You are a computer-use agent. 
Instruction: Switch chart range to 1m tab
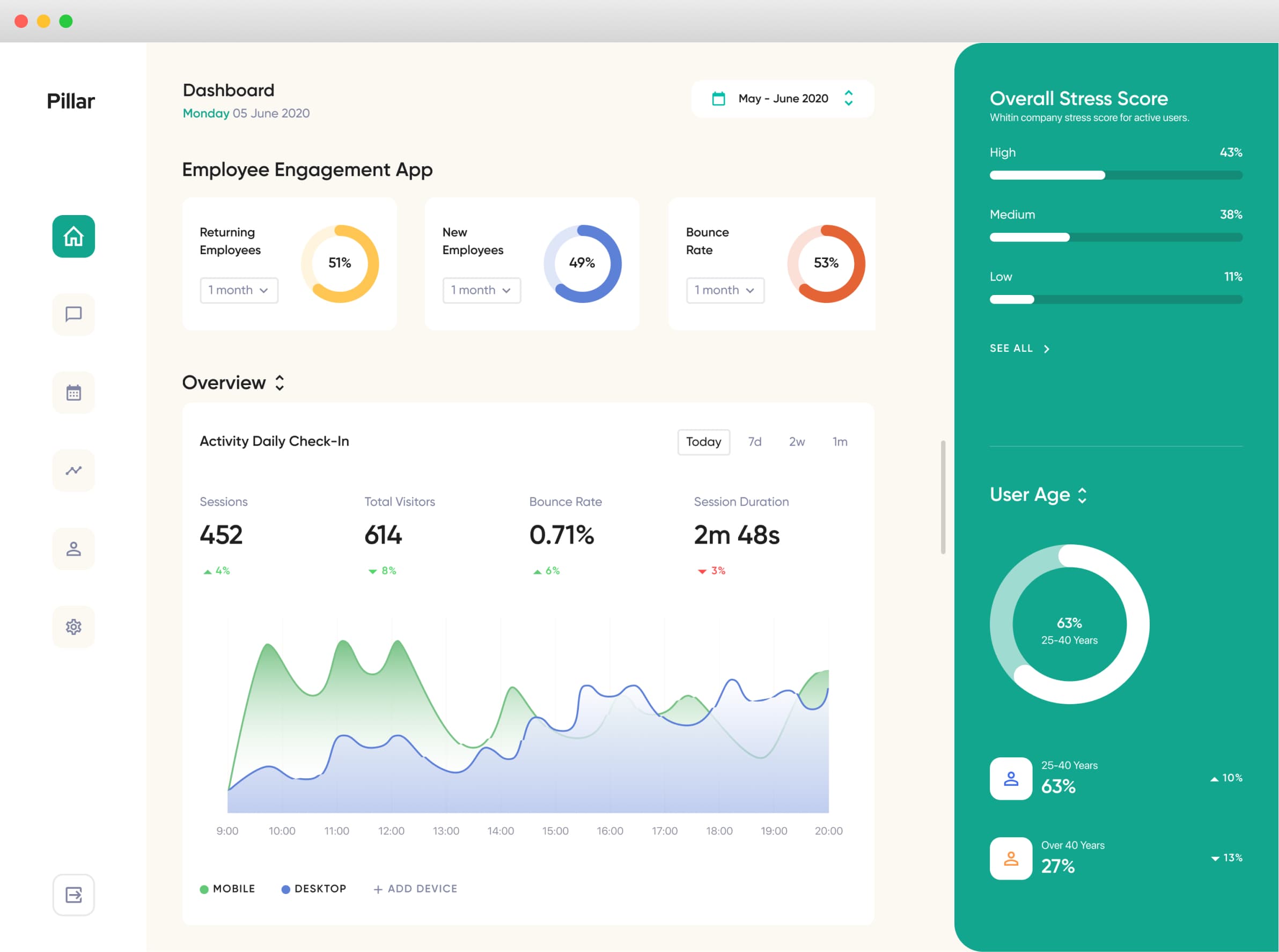[x=839, y=441]
